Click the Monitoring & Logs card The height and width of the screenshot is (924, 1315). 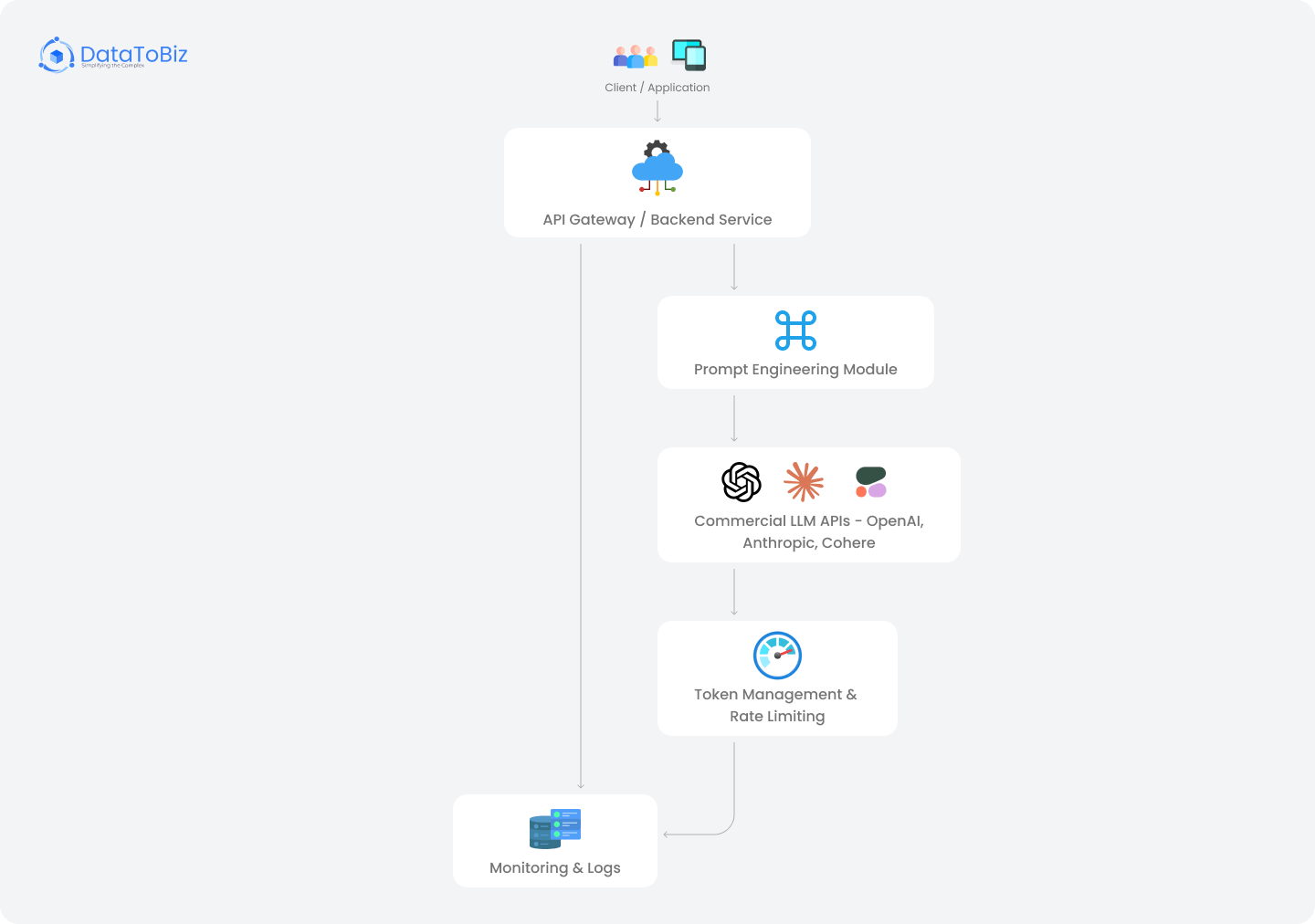pos(554,840)
